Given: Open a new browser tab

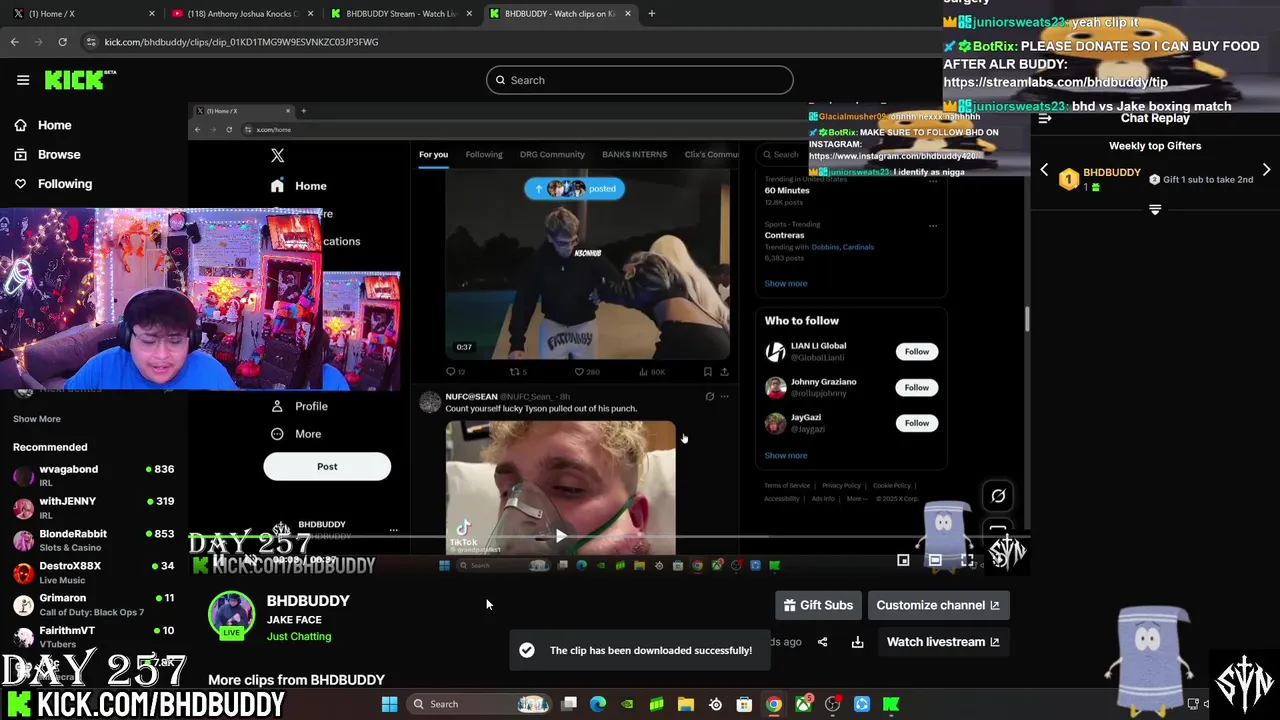Looking at the screenshot, I should (x=651, y=13).
